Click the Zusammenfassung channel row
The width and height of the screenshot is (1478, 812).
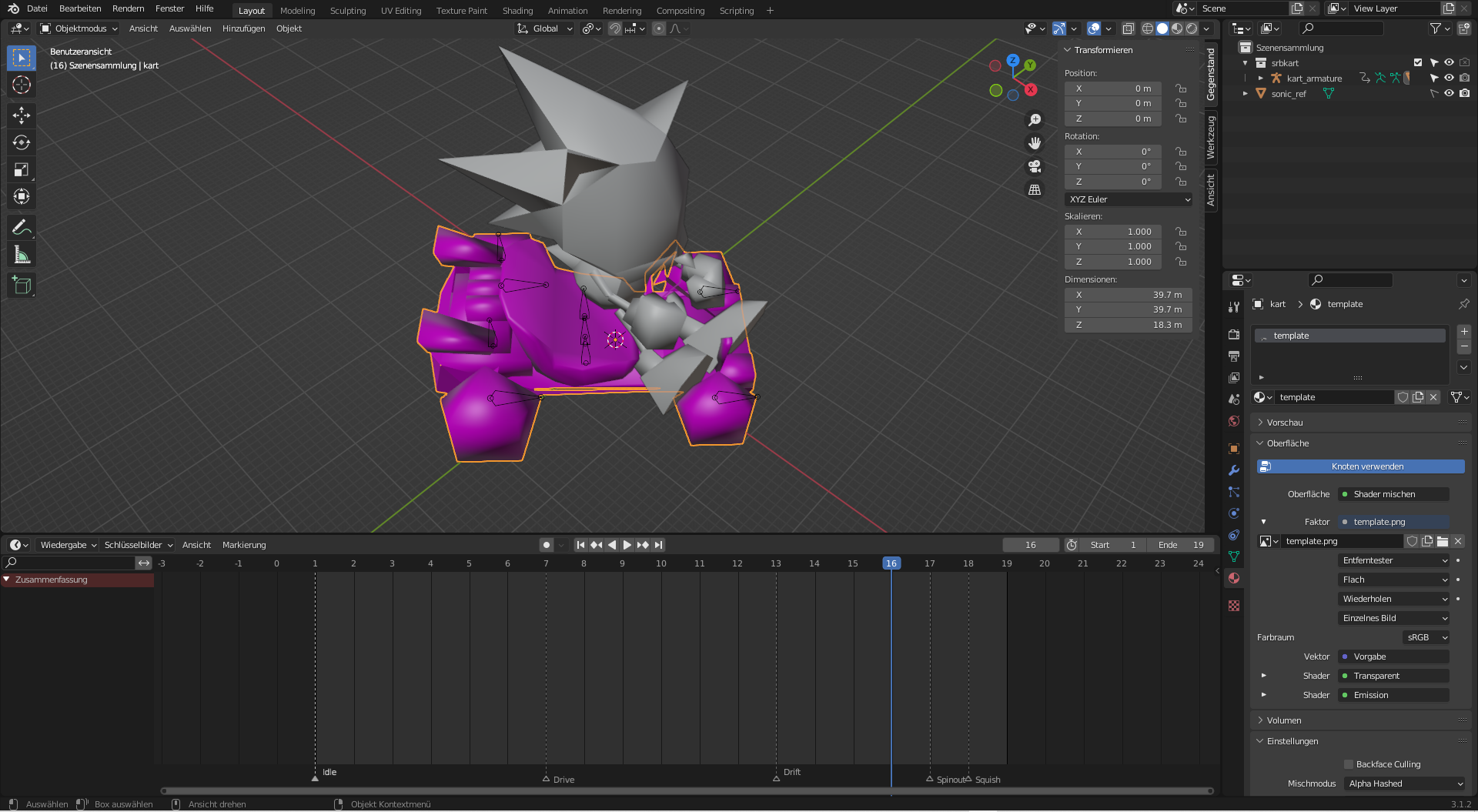pos(77,580)
